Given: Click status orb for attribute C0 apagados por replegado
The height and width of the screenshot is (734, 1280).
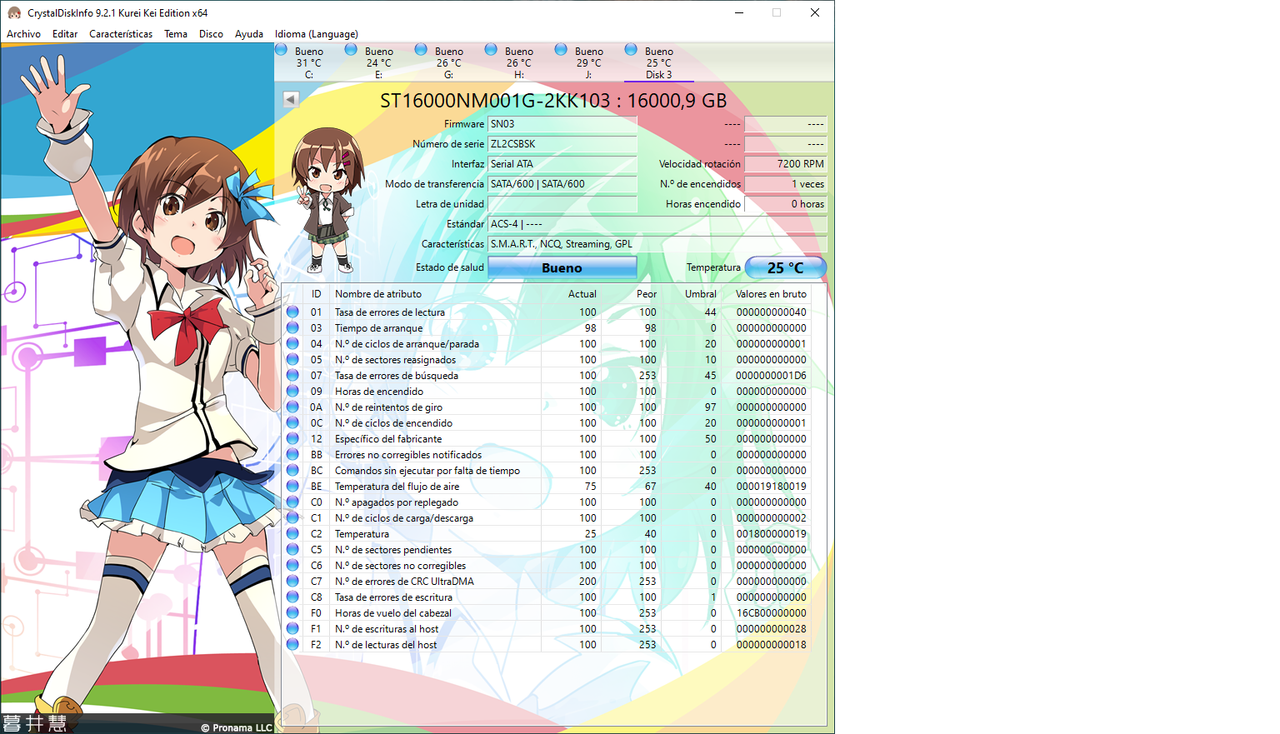Looking at the screenshot, I should (x=293, y=502).
